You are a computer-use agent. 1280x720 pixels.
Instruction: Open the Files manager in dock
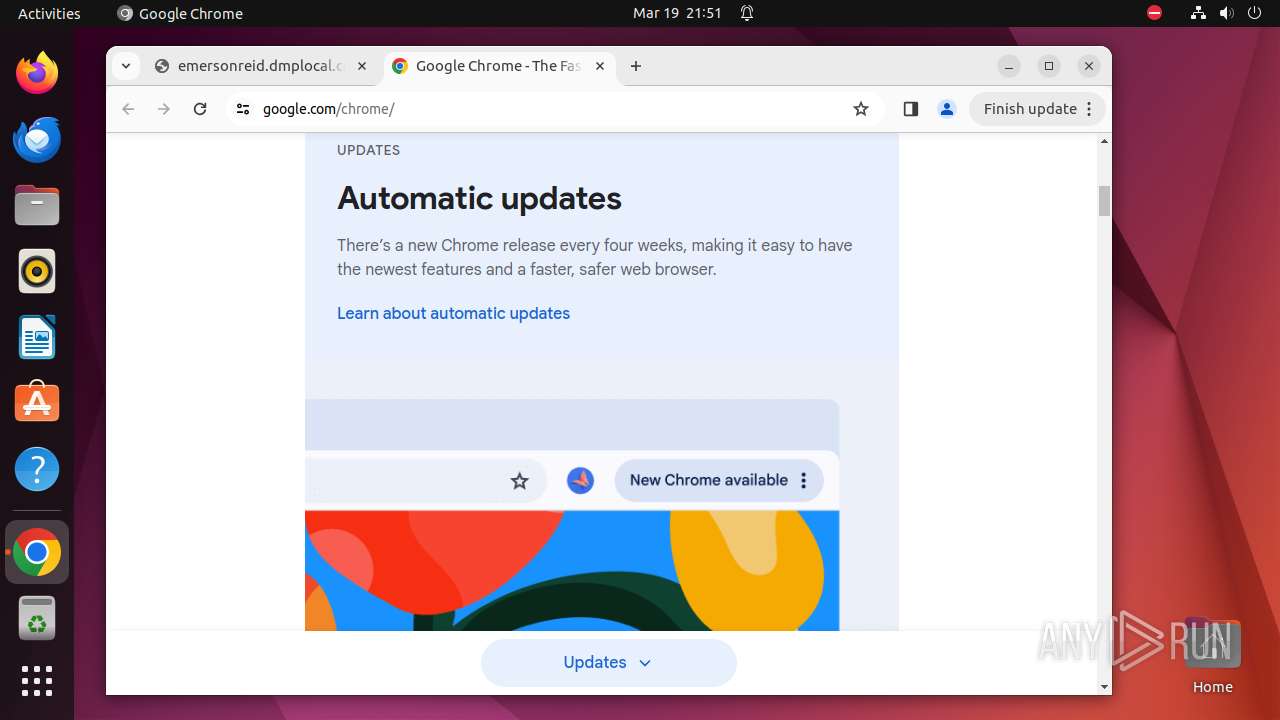click(37, 205)
